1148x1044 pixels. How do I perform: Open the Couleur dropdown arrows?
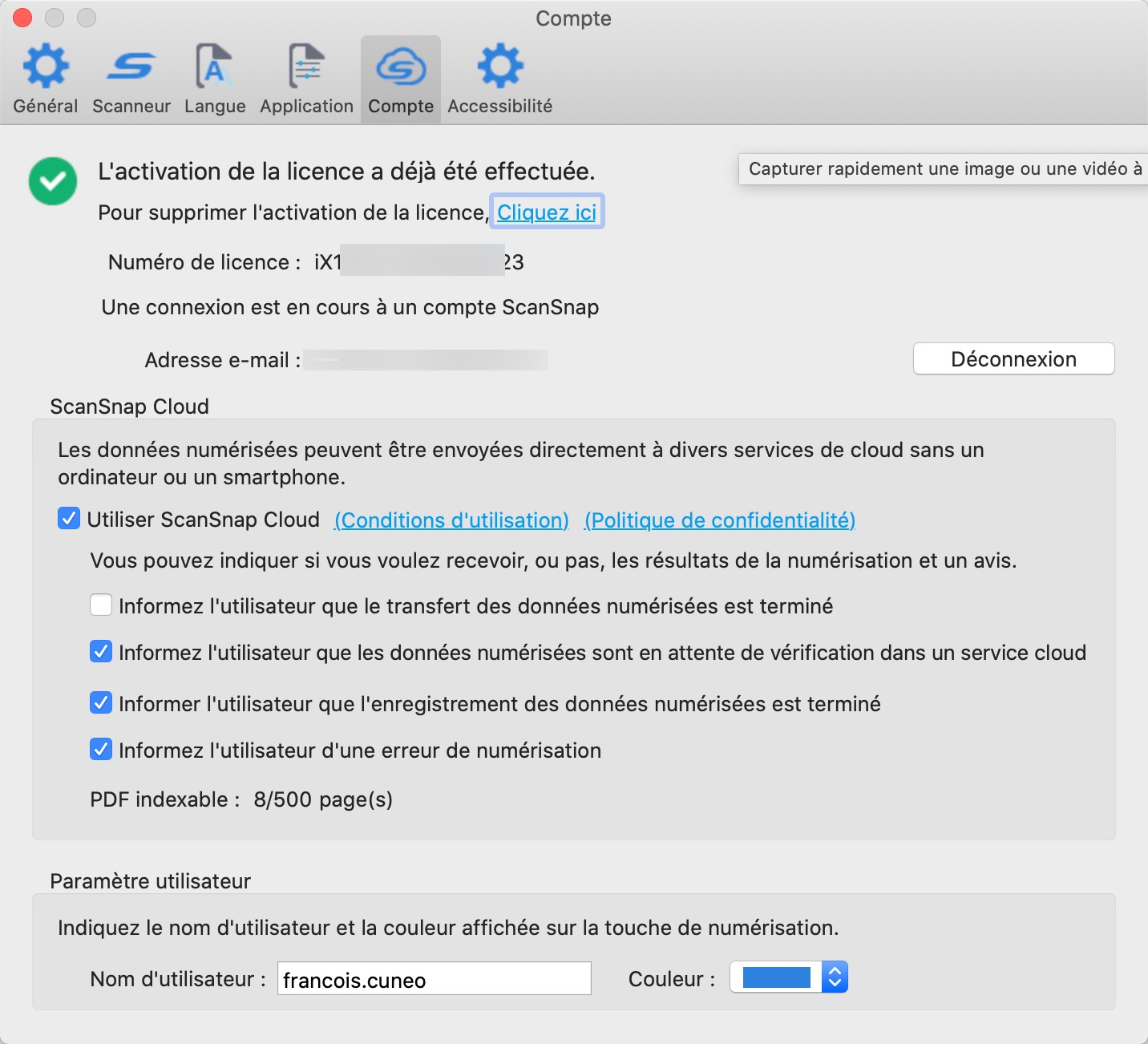pos(835,977)
